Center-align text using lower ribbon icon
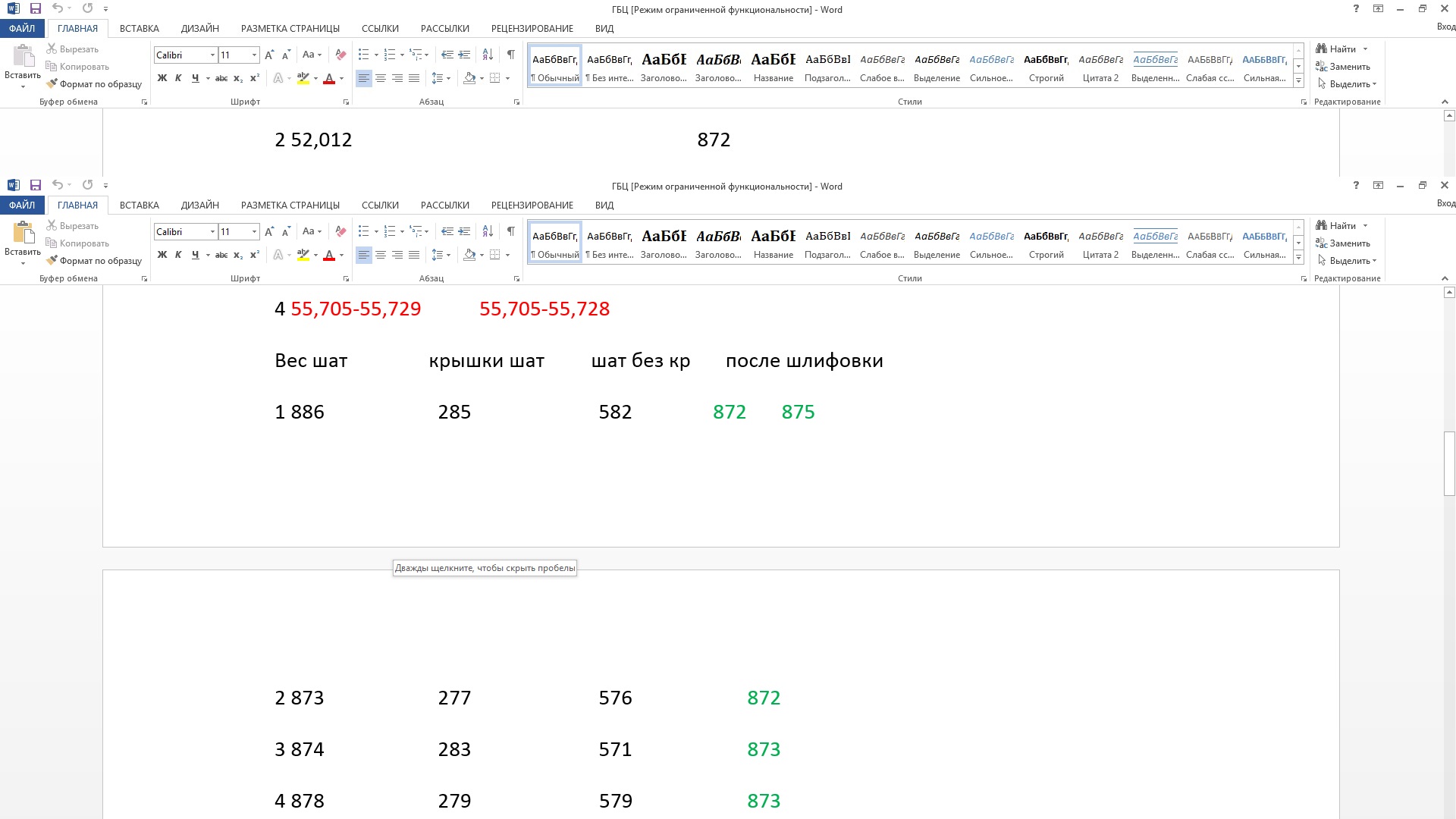This screenshot has width=1456, height=819. 381,255
